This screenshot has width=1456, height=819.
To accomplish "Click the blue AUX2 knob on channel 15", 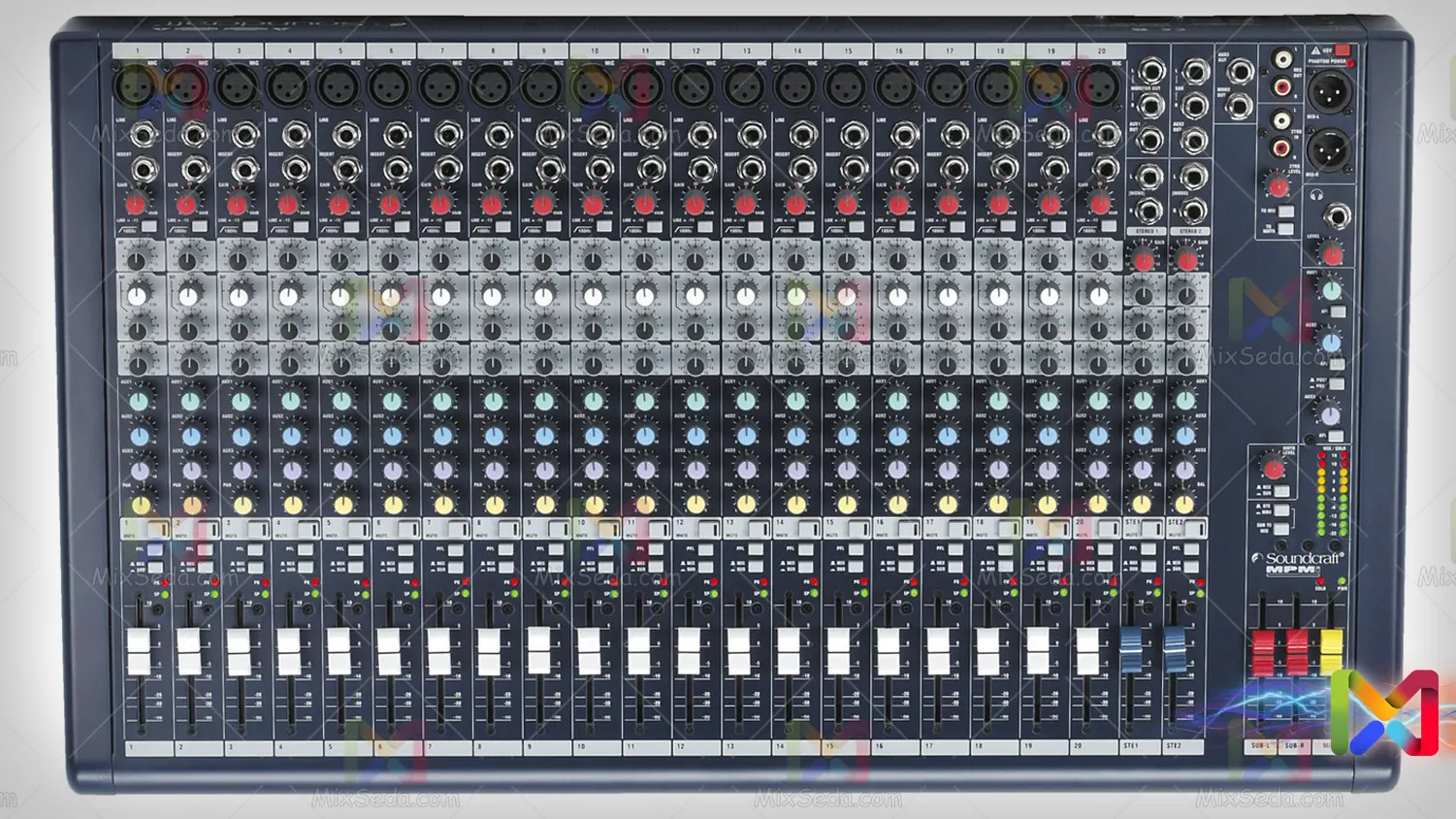I will [847, 436].
